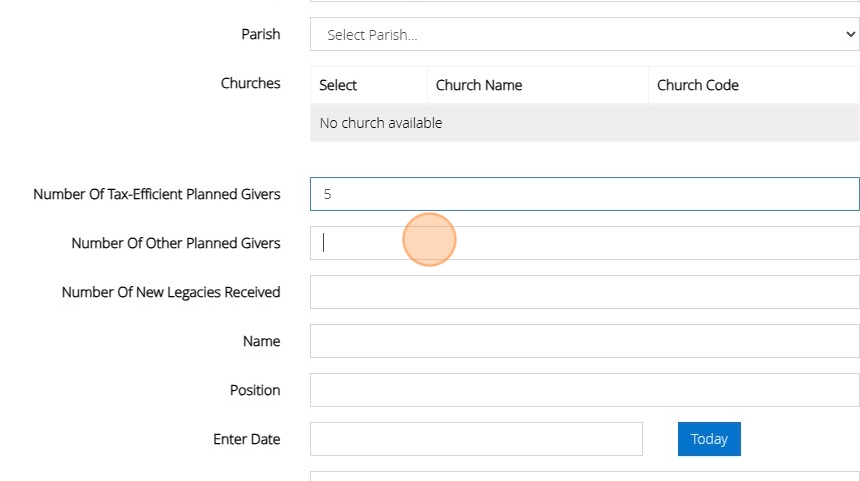Click the 'Number Of Other Planned Givers' label

click(175, 243)
